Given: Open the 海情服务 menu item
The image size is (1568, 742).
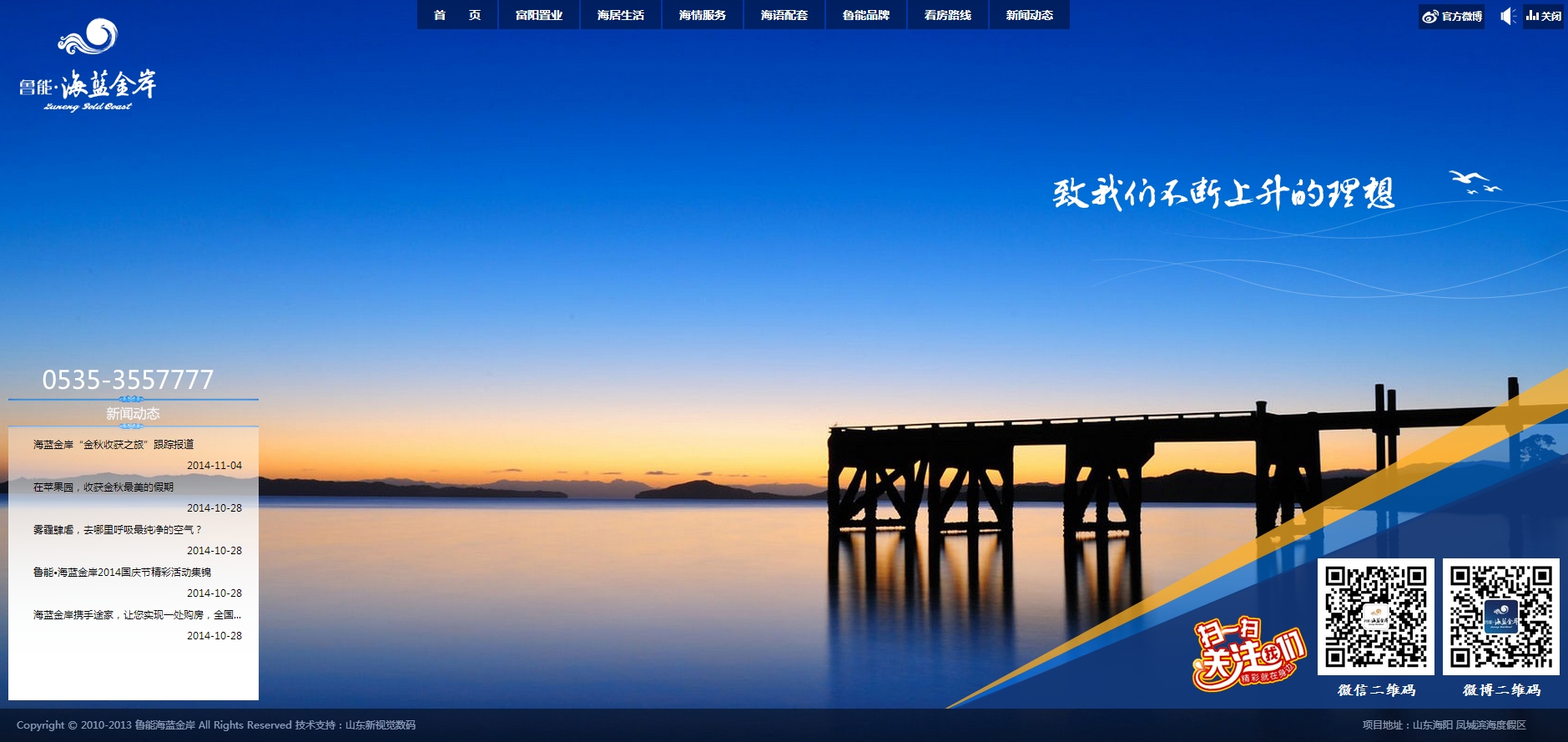Looking at the screenshot, I should pos(703,15).
